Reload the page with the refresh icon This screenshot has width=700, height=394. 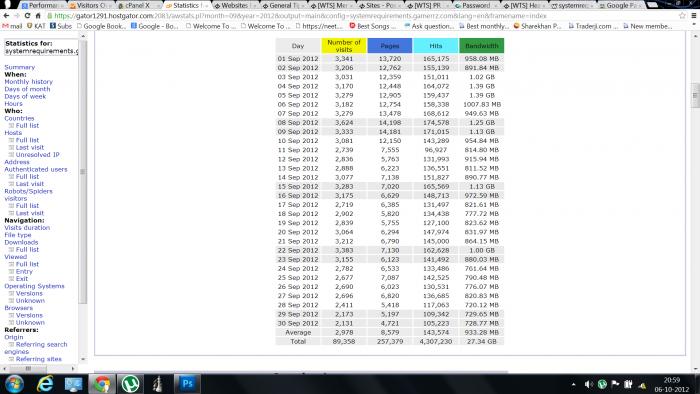coord(27,16)
